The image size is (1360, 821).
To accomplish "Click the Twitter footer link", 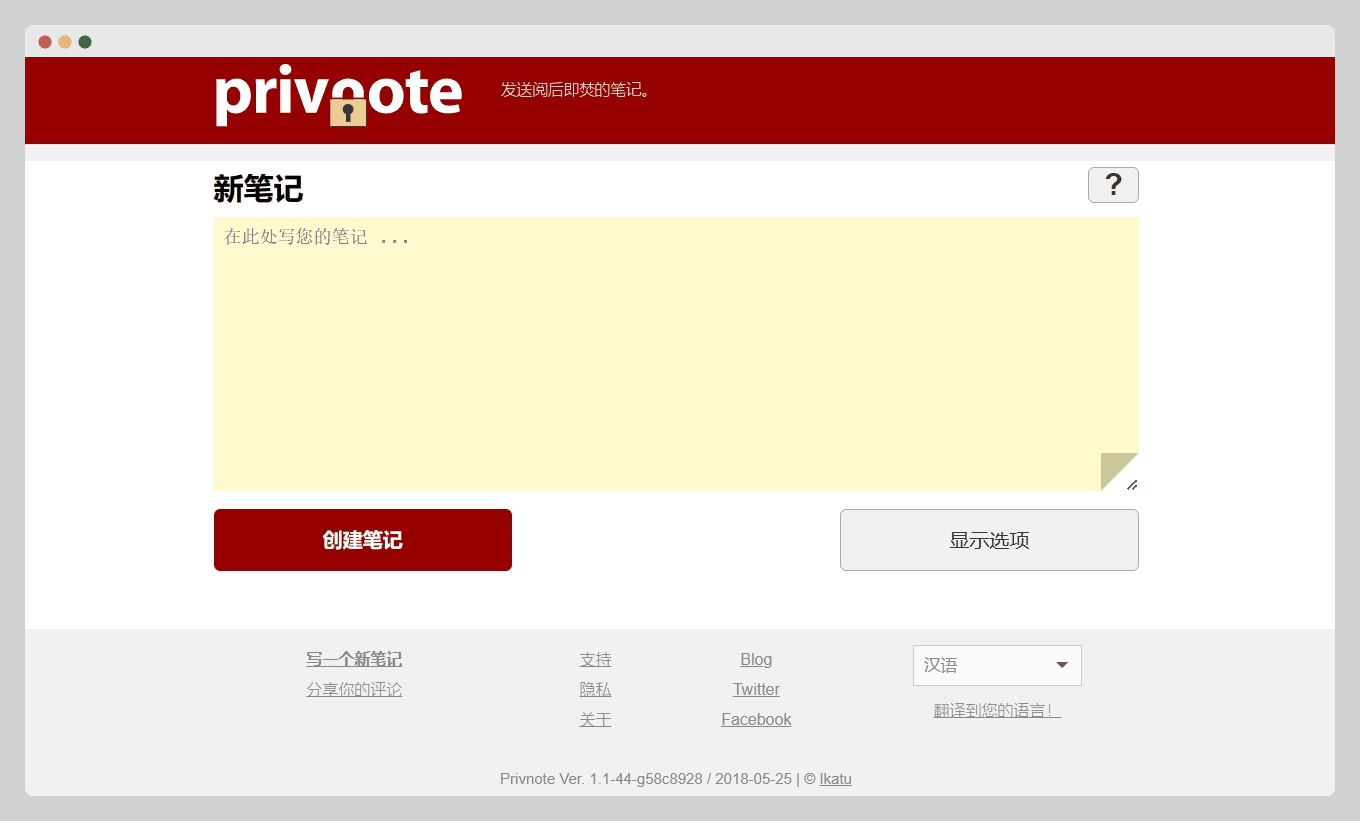I will pyautogui.click(x=756, y=690).
